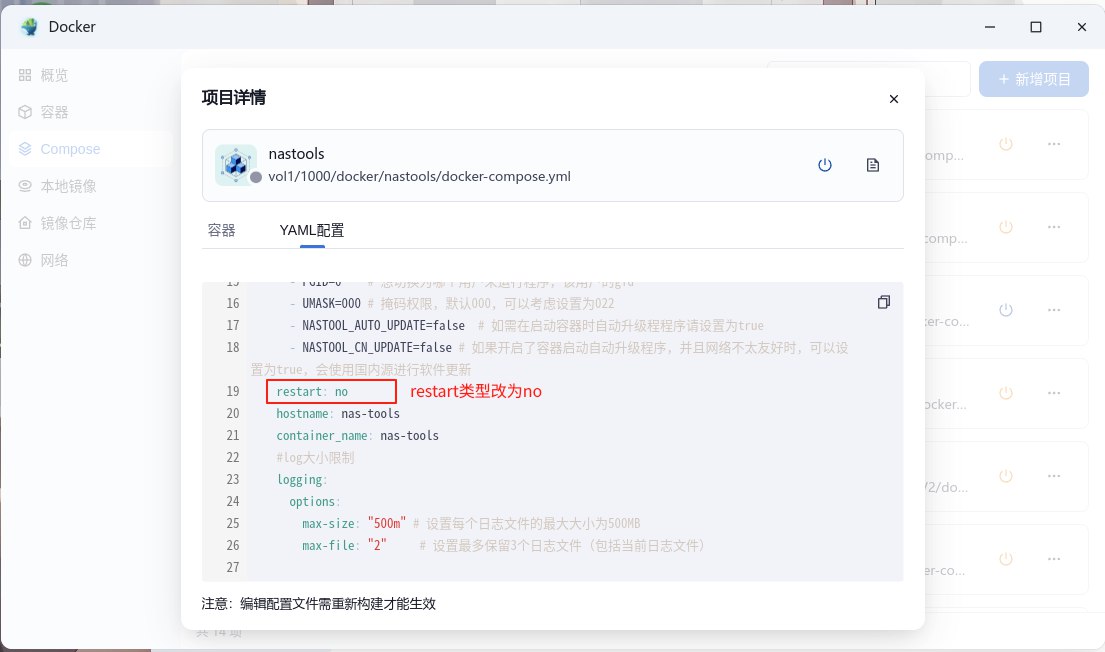
Task: Select Compose in the sidebar
Action: click(x=70, y=149)
